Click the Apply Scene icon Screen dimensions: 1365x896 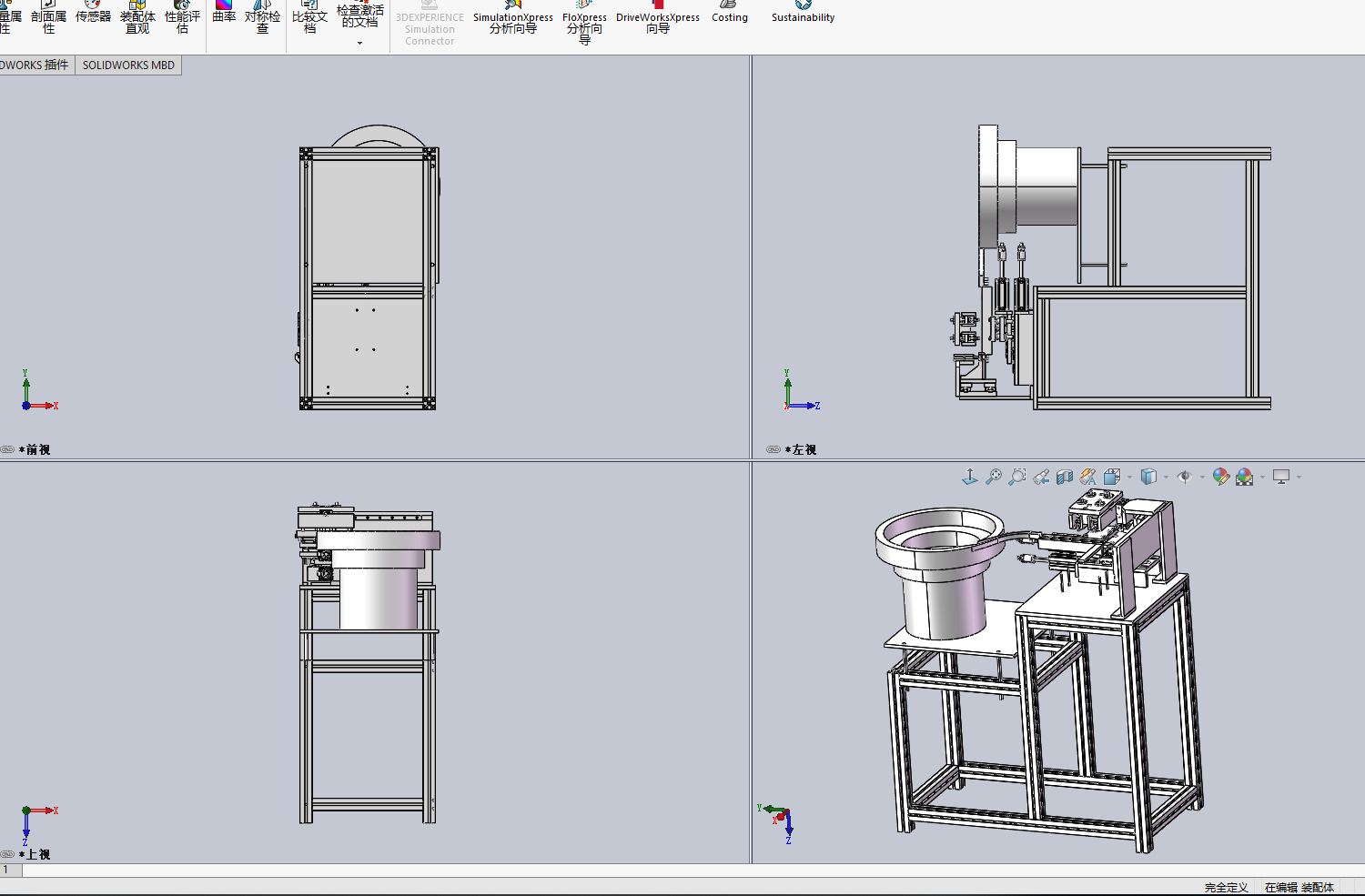pos(1245,477)
